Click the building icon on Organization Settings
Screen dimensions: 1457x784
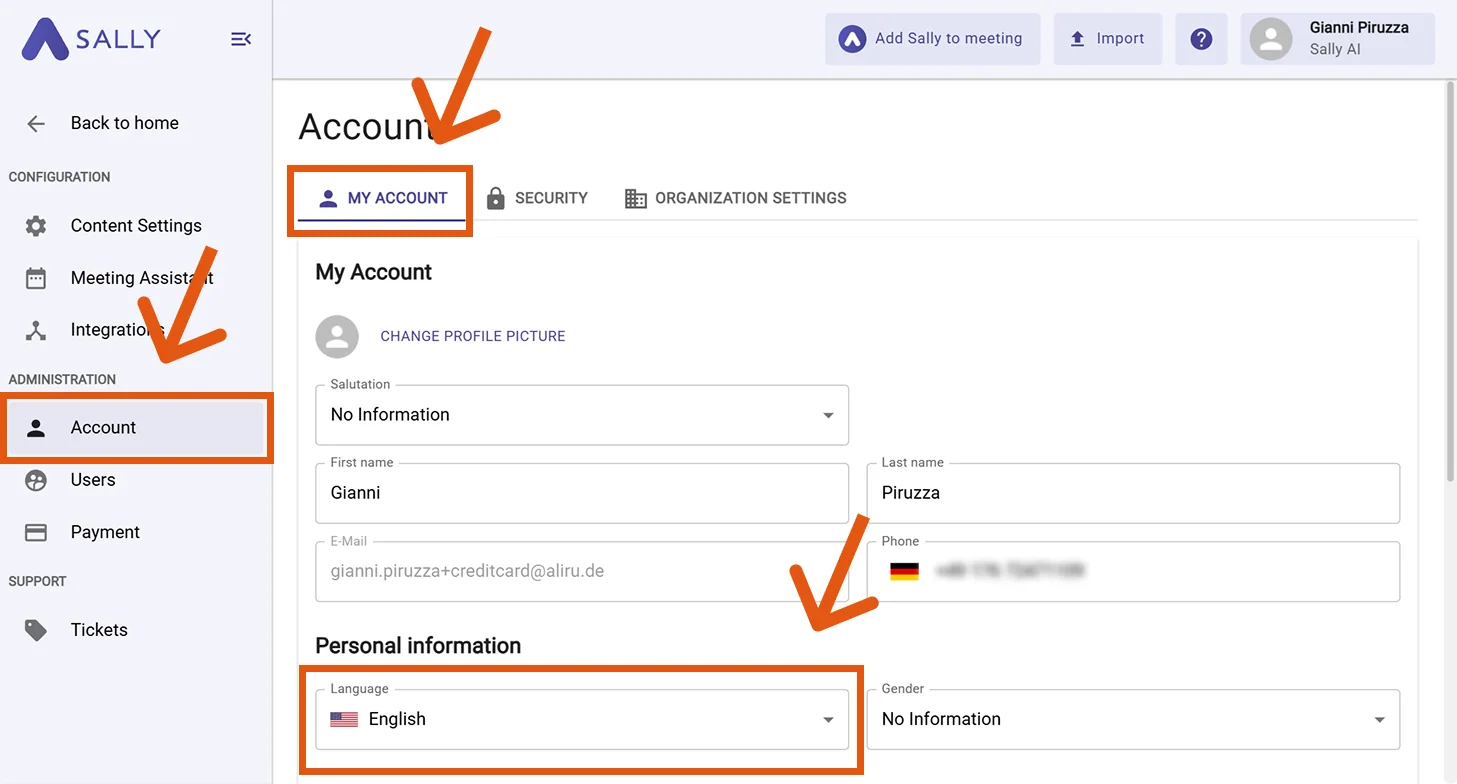636,198
